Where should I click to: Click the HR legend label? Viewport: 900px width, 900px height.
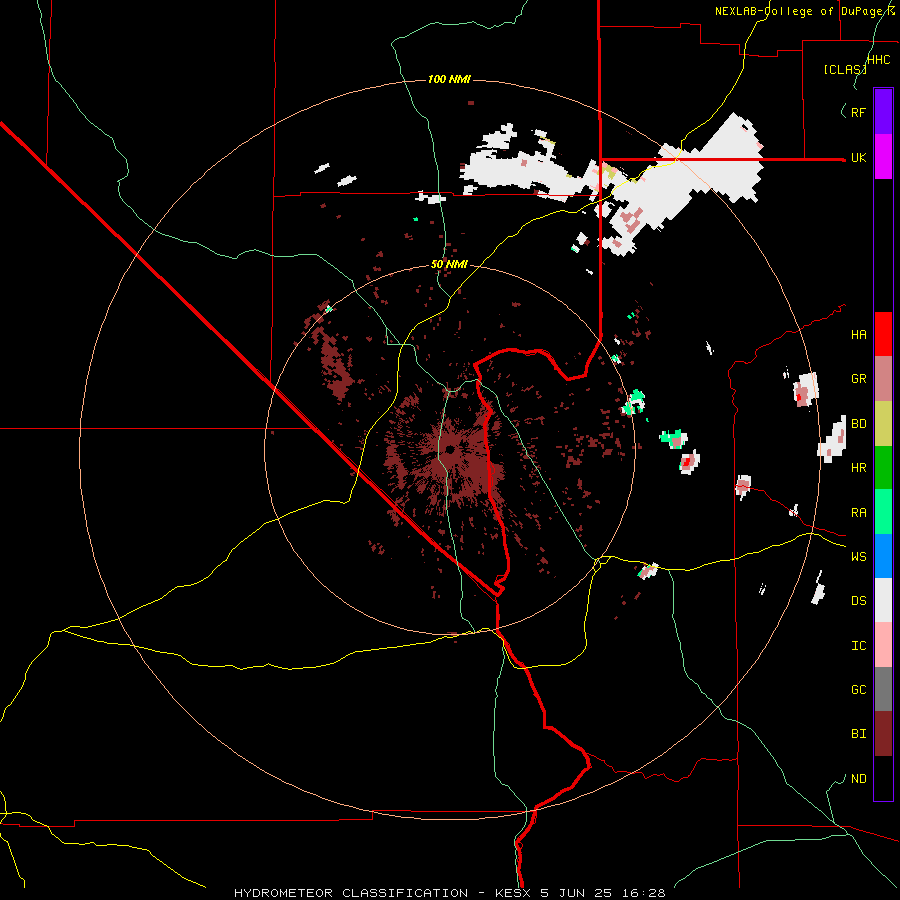tap(858, 467)
